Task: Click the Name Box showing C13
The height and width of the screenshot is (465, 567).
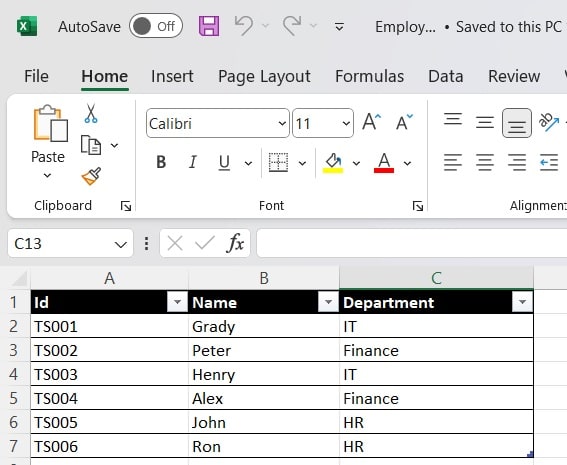Action: point(61,244)
